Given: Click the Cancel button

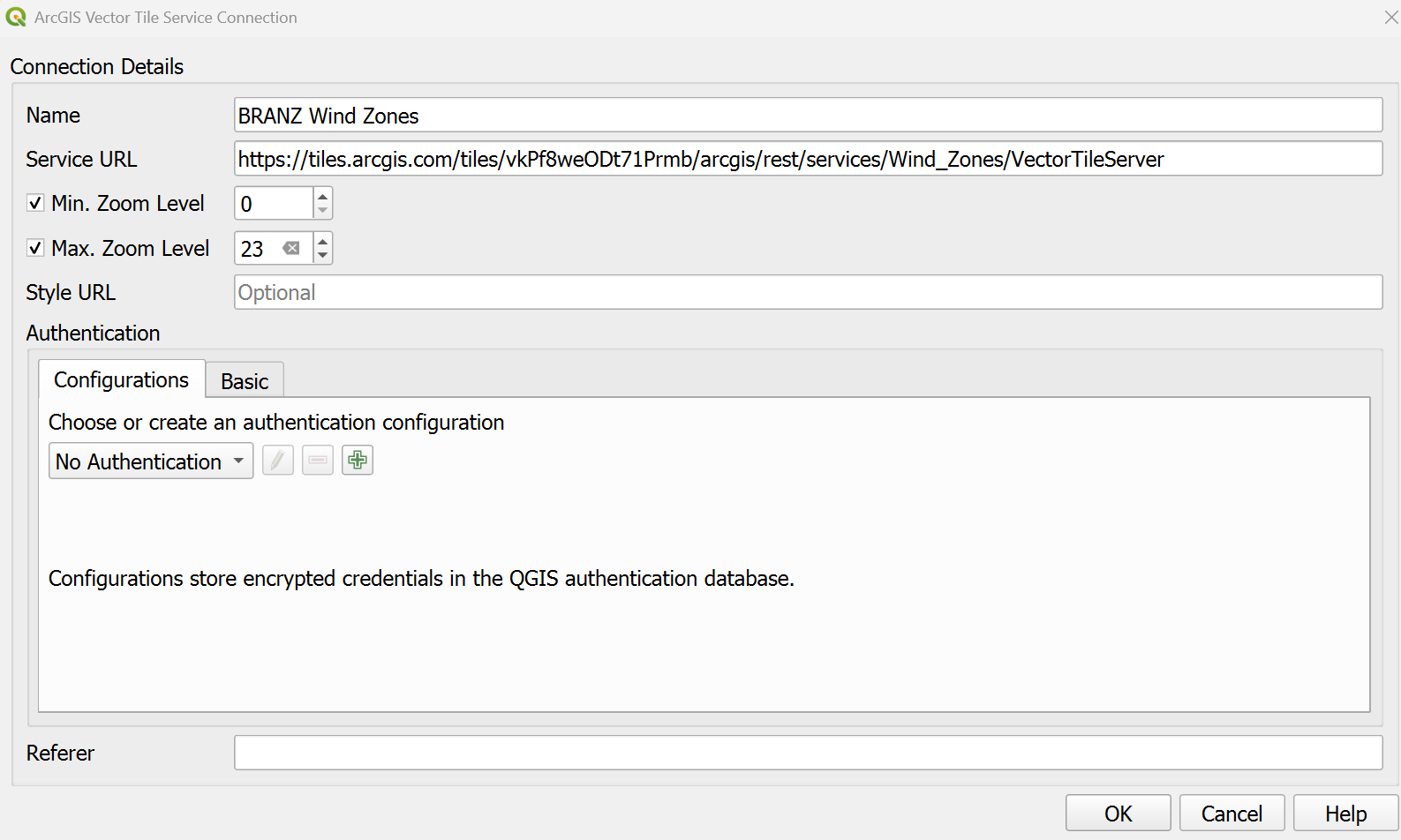Looking at the screenshot, I should tap(1232, 814).
